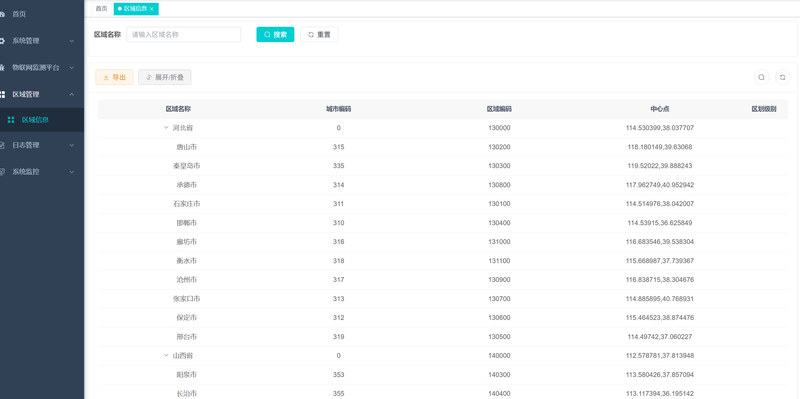Click center point 116.683546,39.538304 cell

[x=660, y=242]
